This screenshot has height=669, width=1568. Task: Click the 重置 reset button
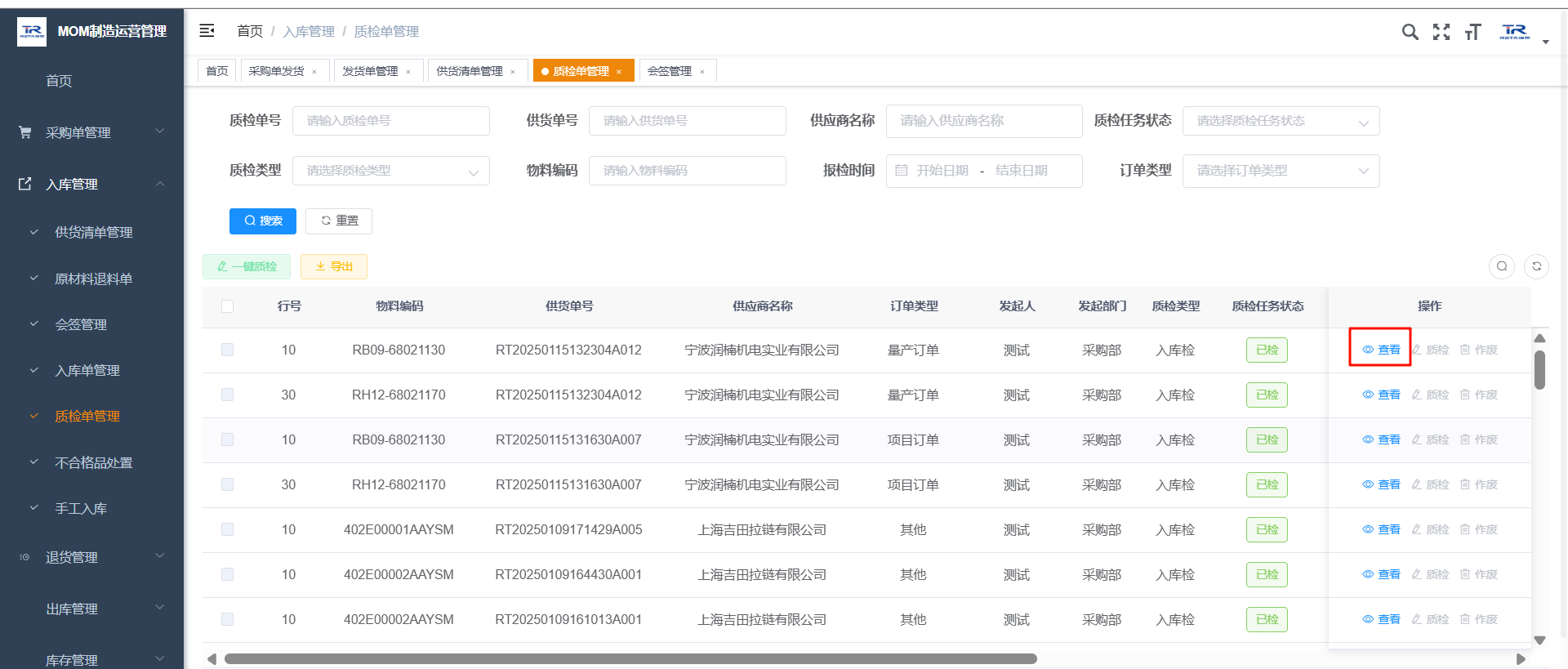[x=339, y=221]
